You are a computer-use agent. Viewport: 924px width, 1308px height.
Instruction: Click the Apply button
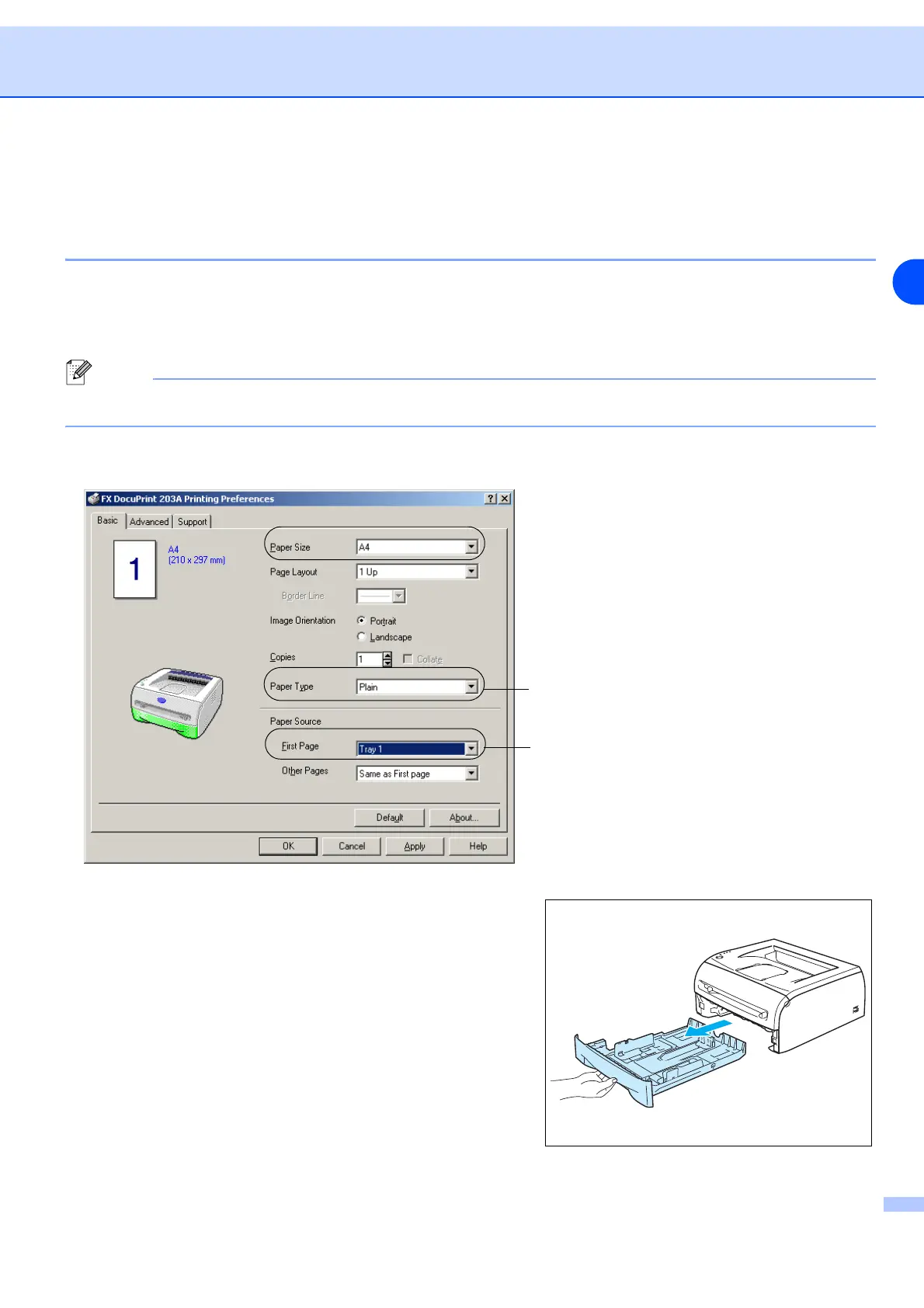point(415,846)
